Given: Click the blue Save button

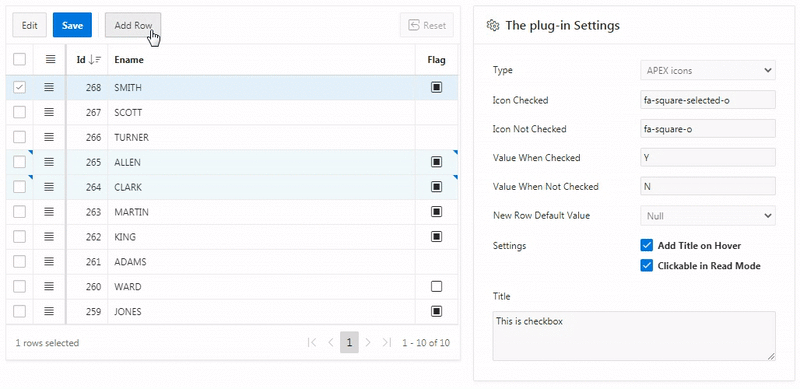Looking at the screenshot, I should pos(72,26).
